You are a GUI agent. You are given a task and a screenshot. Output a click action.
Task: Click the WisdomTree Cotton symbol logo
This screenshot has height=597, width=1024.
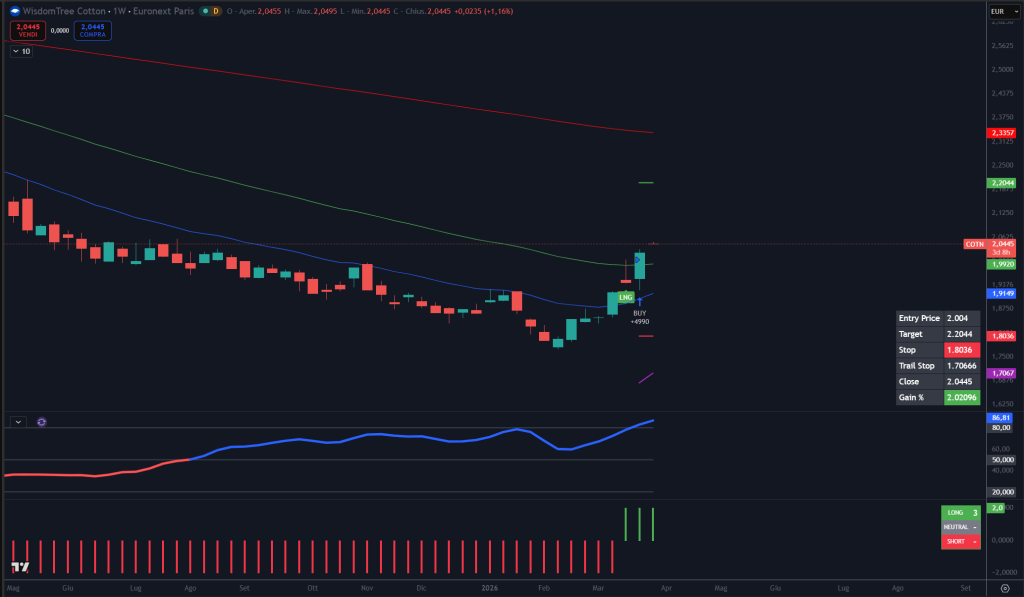[15, 11]
